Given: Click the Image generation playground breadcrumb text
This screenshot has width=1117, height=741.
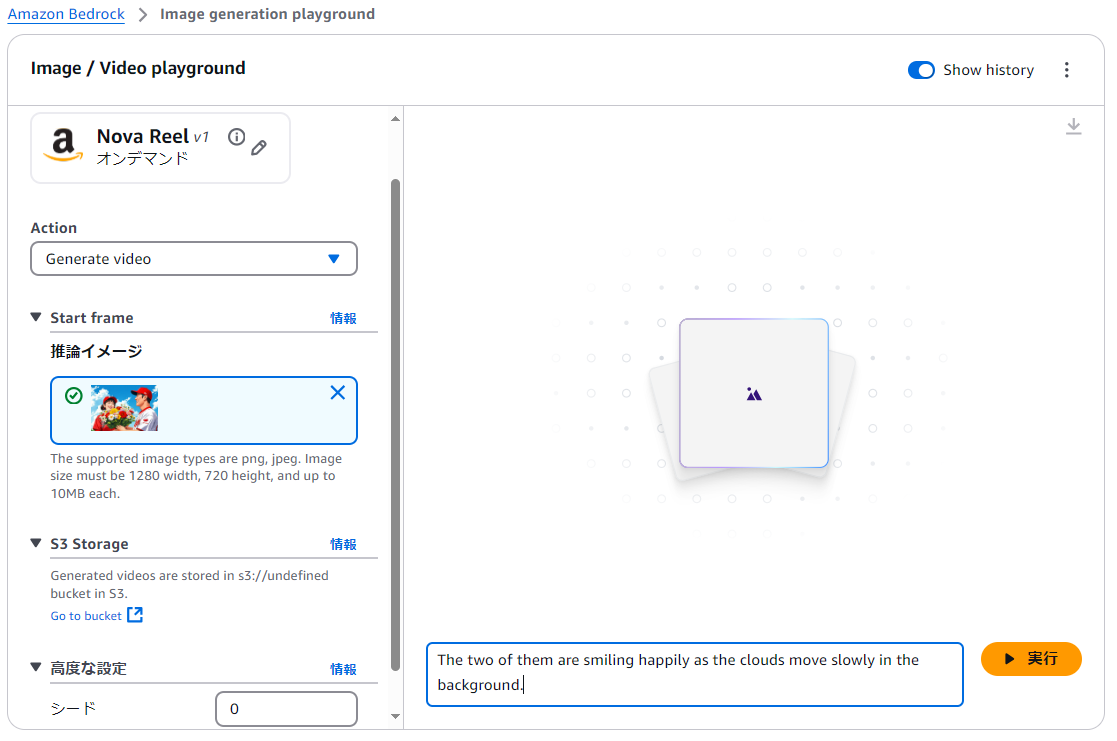Looking at the screenshot, I should 267,14.
